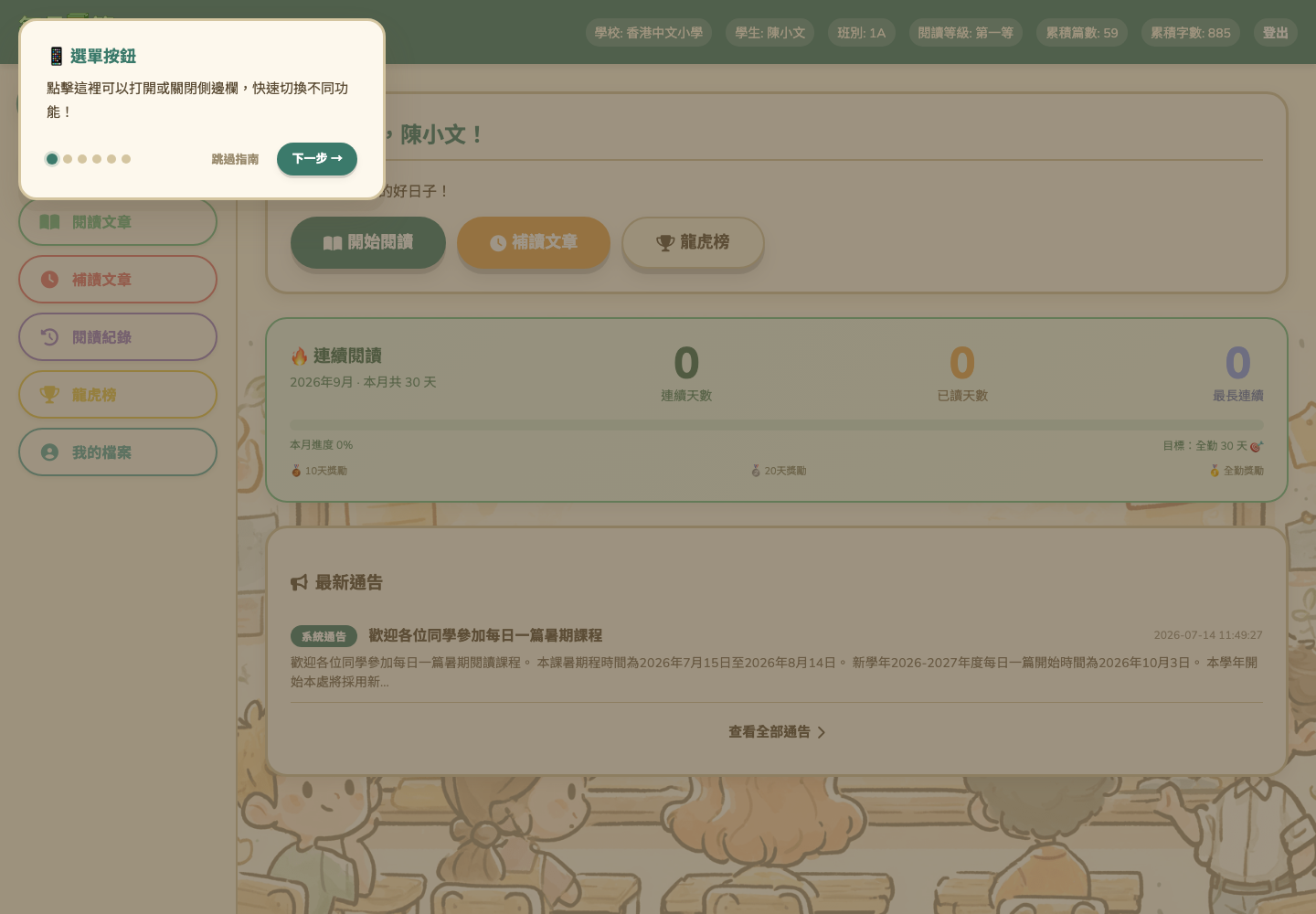
Task: Click the clock icon in sidebar 補讀文章
Action: (x=49, y=280)
